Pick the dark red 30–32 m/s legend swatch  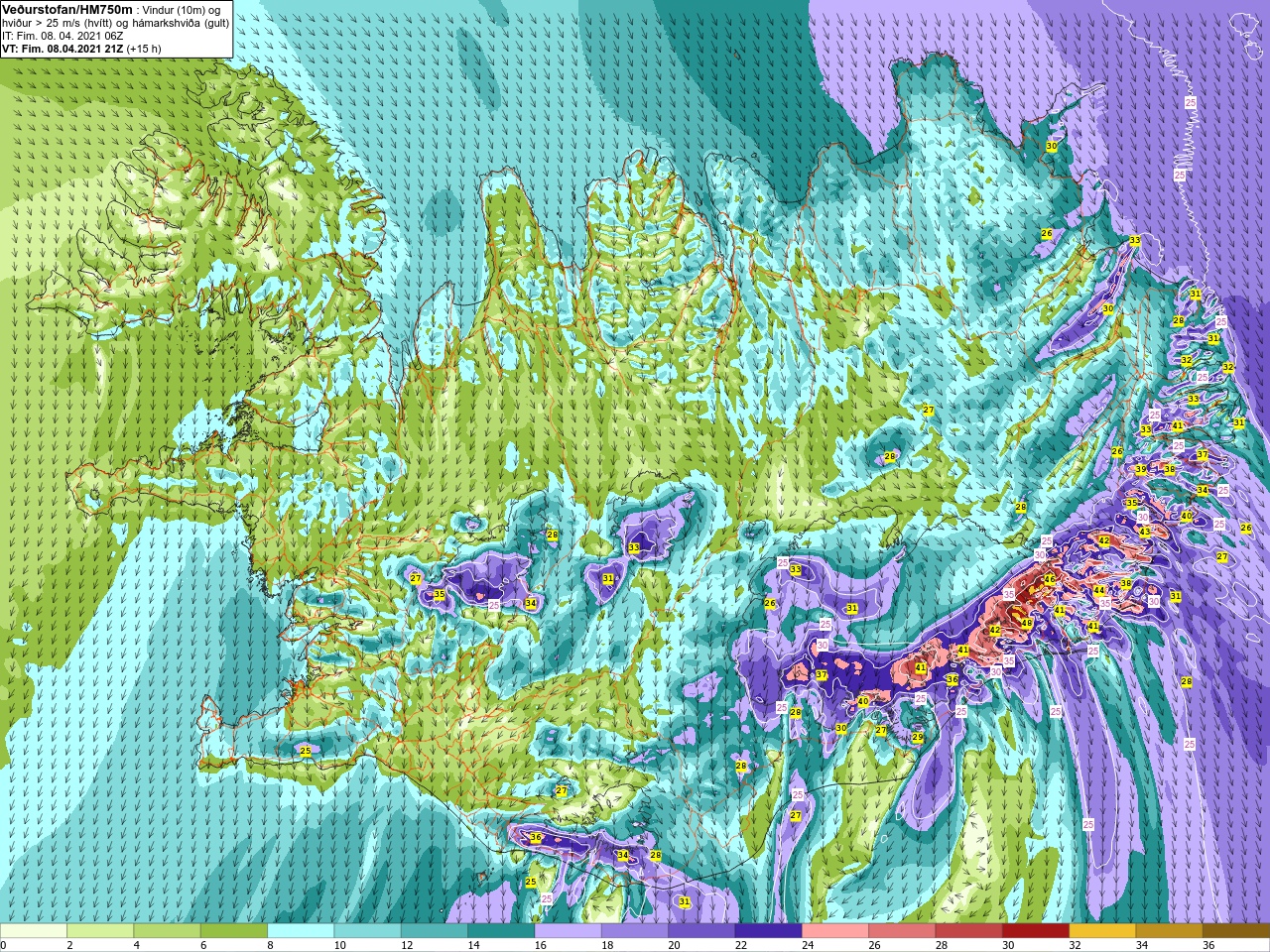click(x=1036, y=931)
